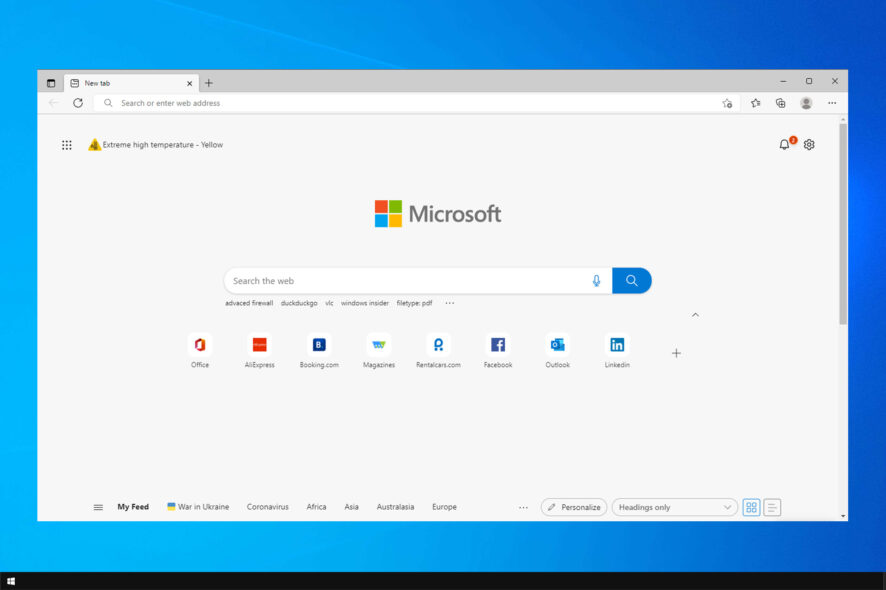Collapse quick links with chevron up

coord(696,315)
